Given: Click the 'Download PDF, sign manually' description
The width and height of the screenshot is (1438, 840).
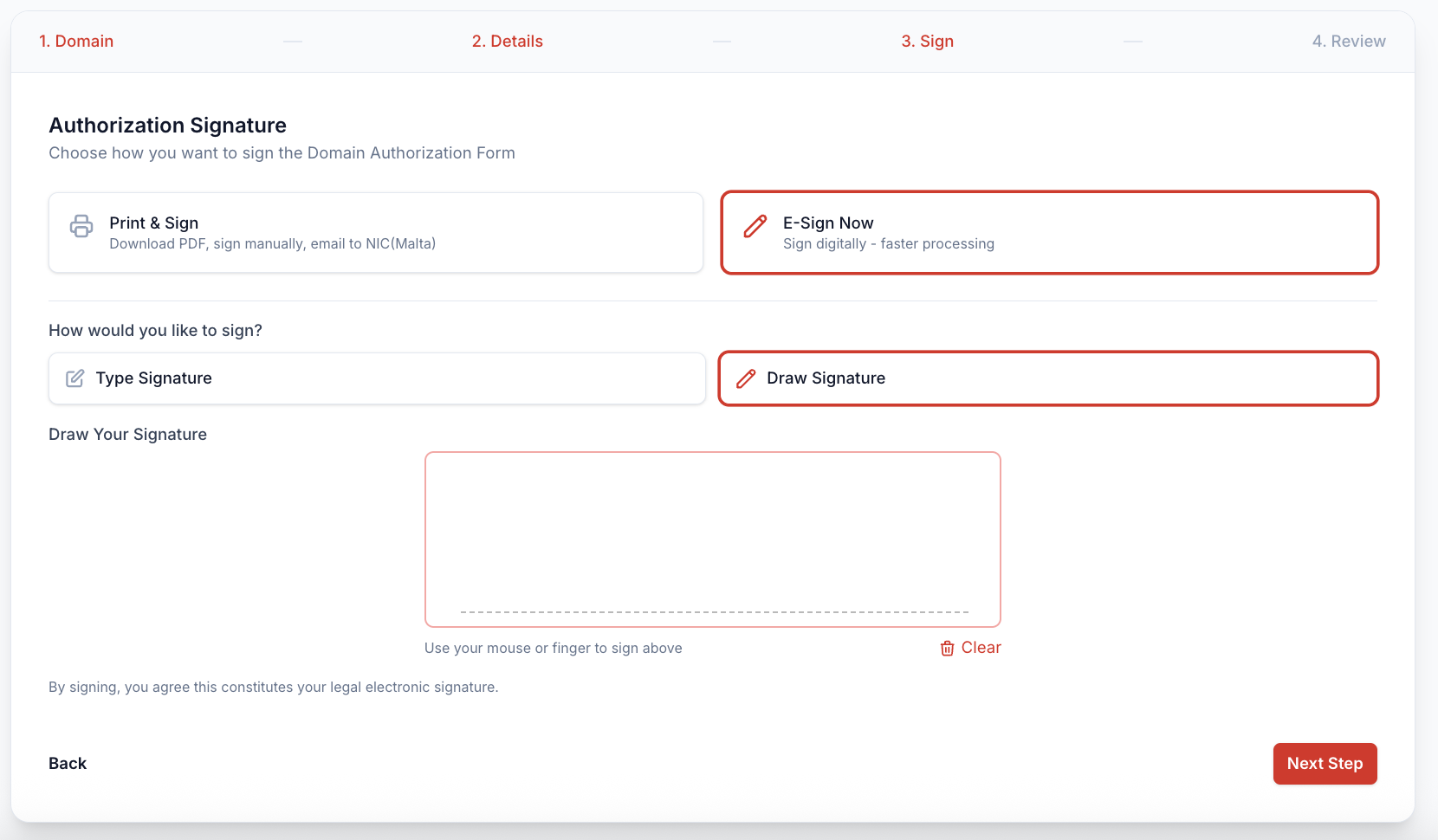Looking at the screenshot, I should [x=272, y=244].
